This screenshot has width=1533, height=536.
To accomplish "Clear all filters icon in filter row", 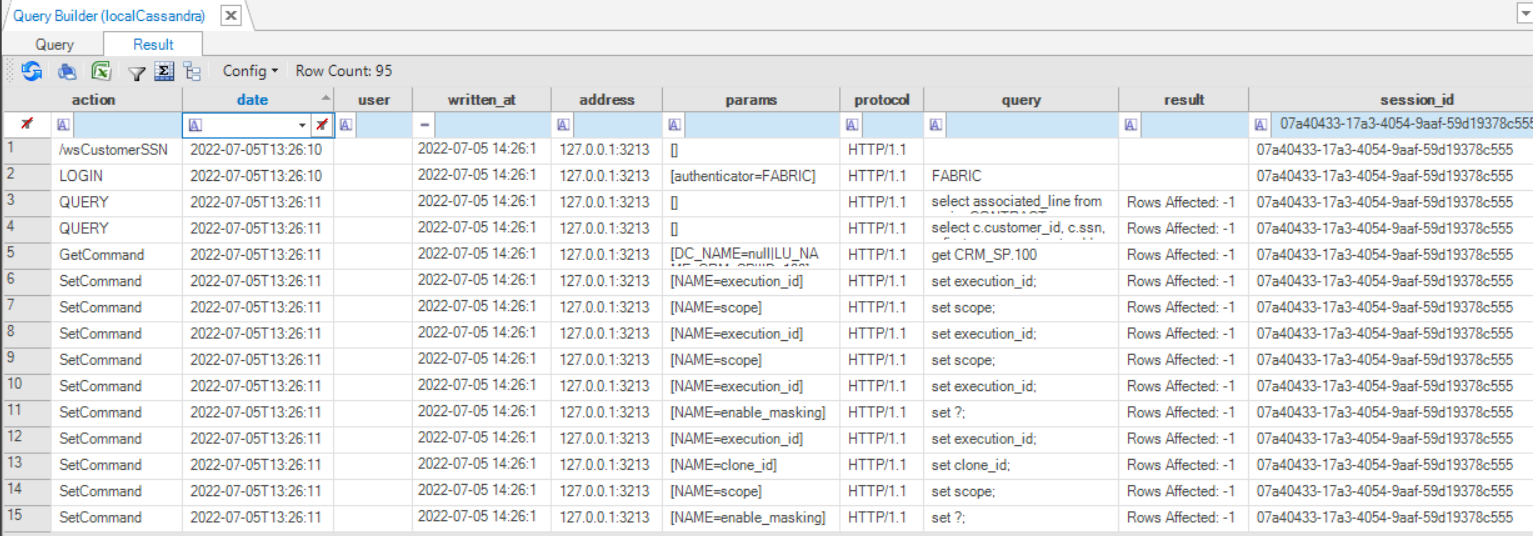I will [x=27, y=125].
